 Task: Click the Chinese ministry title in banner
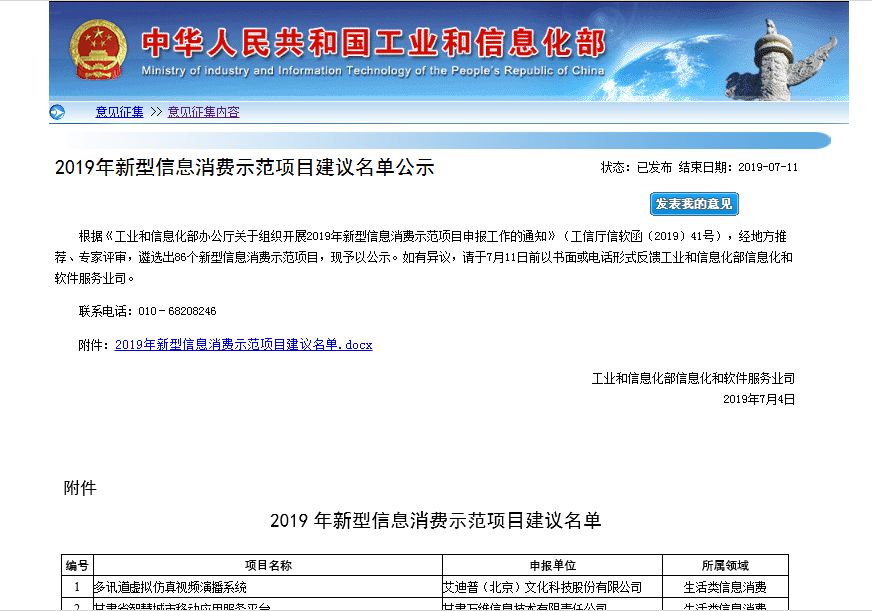(x=373, y=43)
